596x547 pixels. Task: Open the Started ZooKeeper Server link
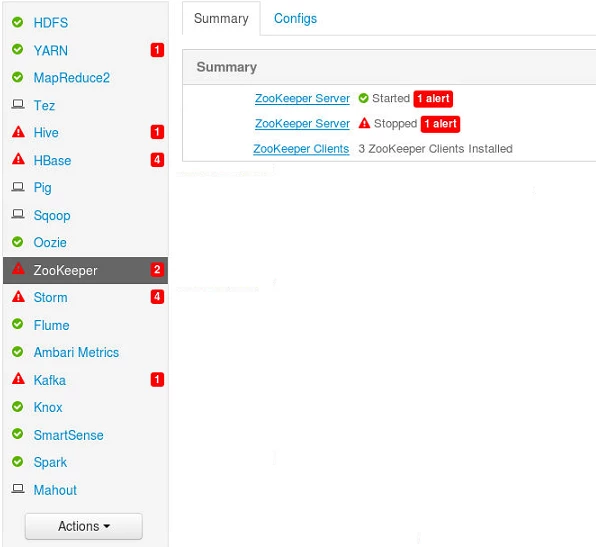(x=302, y=98)
